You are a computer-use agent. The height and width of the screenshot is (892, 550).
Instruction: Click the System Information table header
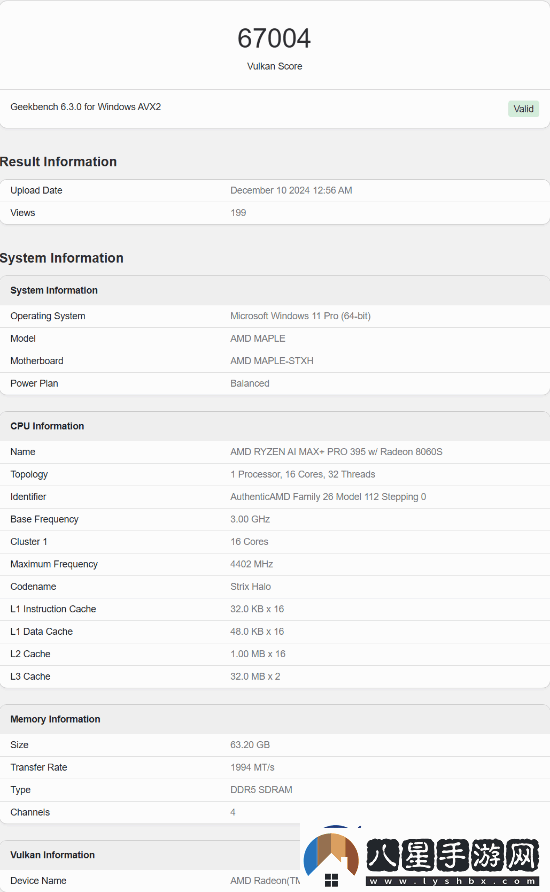(54, 290)
